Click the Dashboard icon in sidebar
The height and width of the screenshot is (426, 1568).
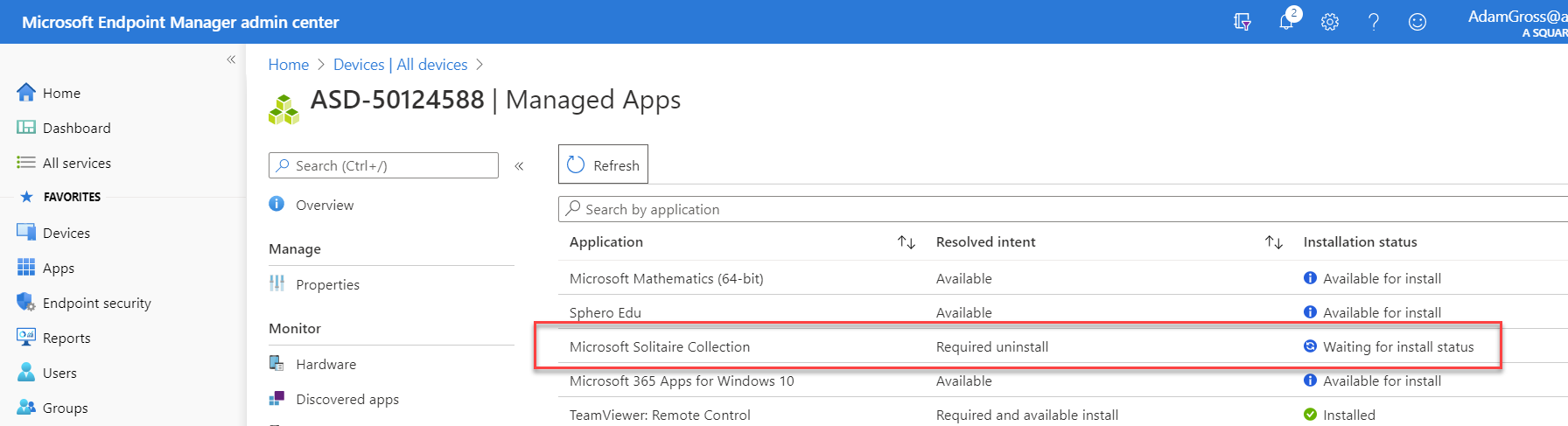26,128
